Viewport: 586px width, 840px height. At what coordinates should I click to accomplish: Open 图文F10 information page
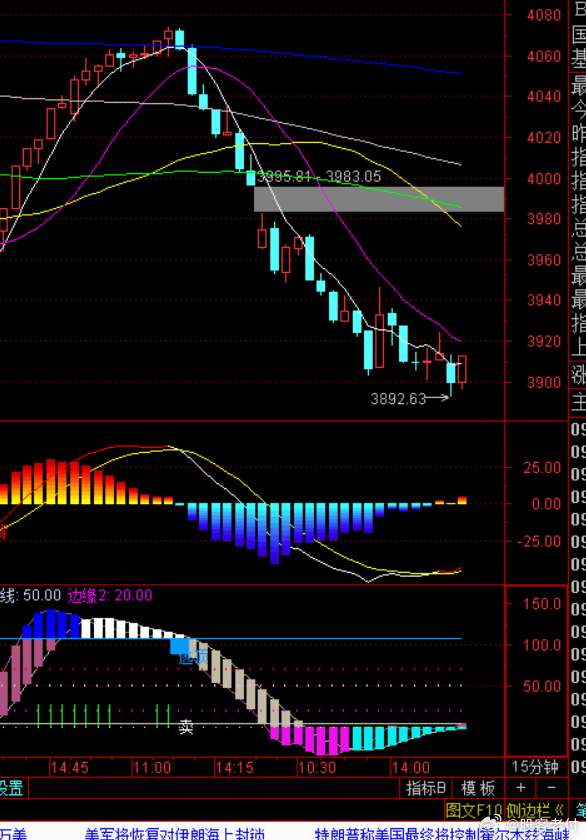[x=474, y=811]
